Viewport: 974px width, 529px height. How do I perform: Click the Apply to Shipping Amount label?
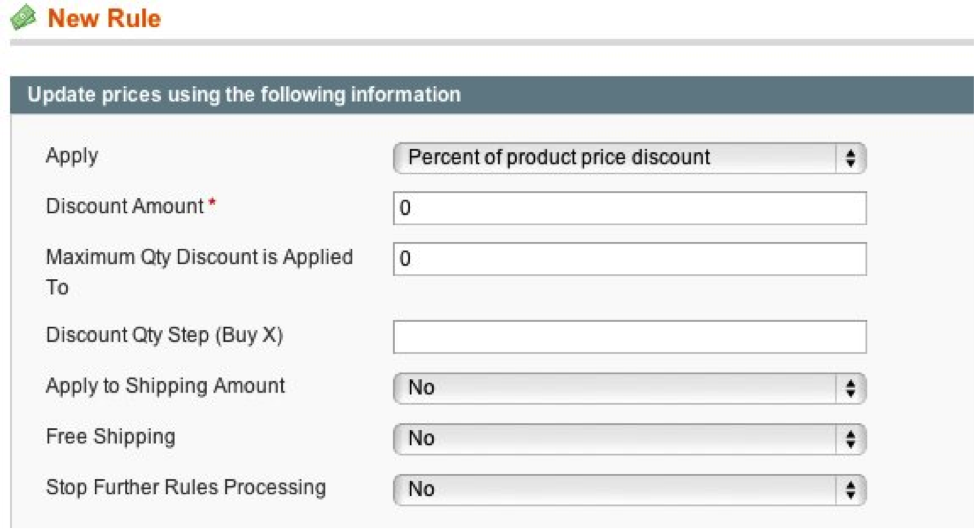(165, 386)
